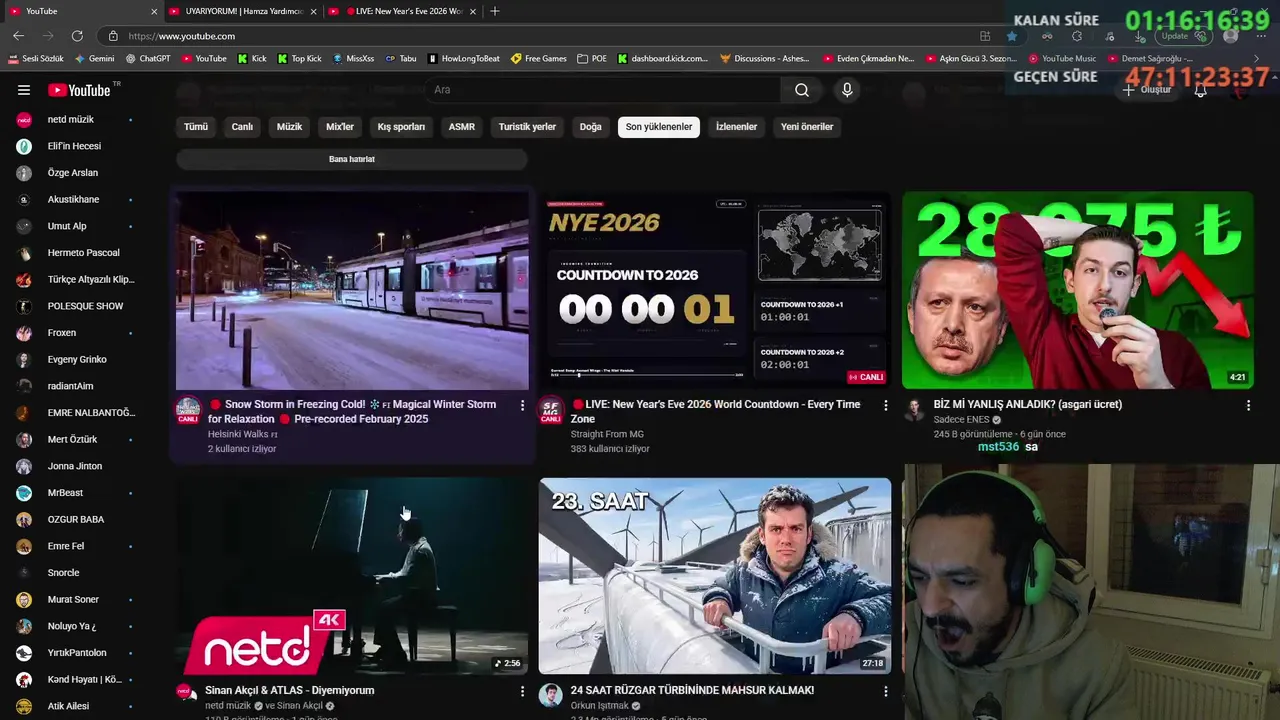
Task: Open options menu for Diyemiyorum video
Action: pos(522,691)
